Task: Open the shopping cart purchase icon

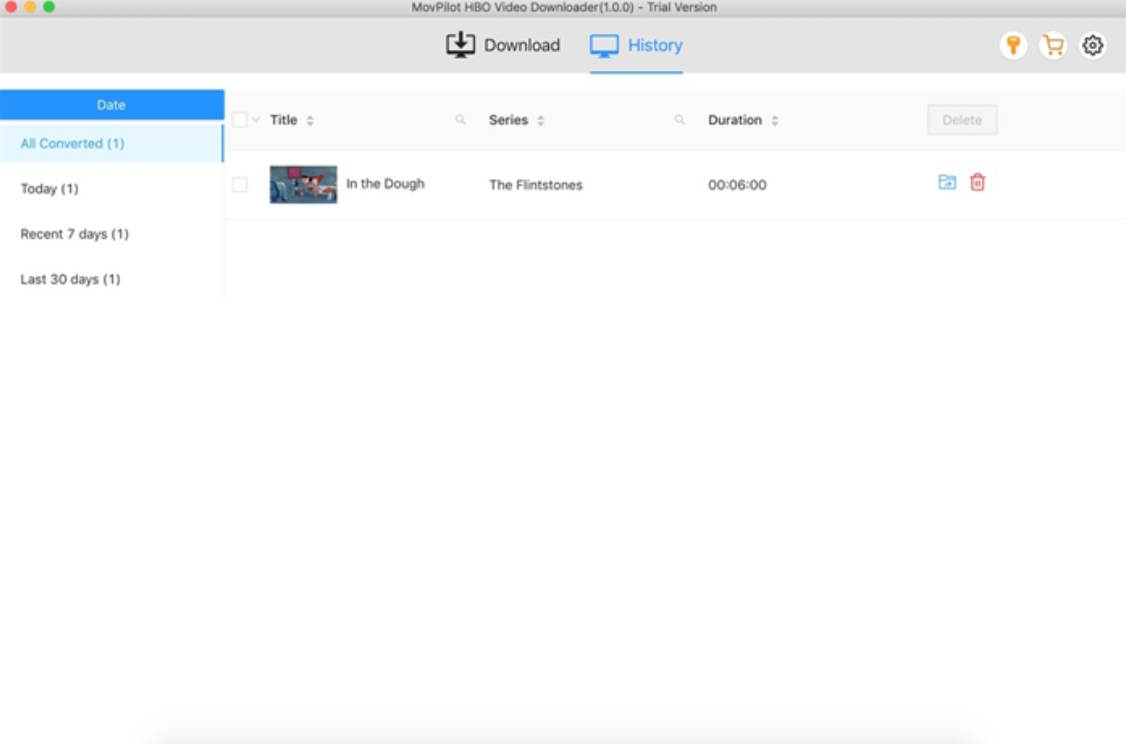Action: [1052, 45]
